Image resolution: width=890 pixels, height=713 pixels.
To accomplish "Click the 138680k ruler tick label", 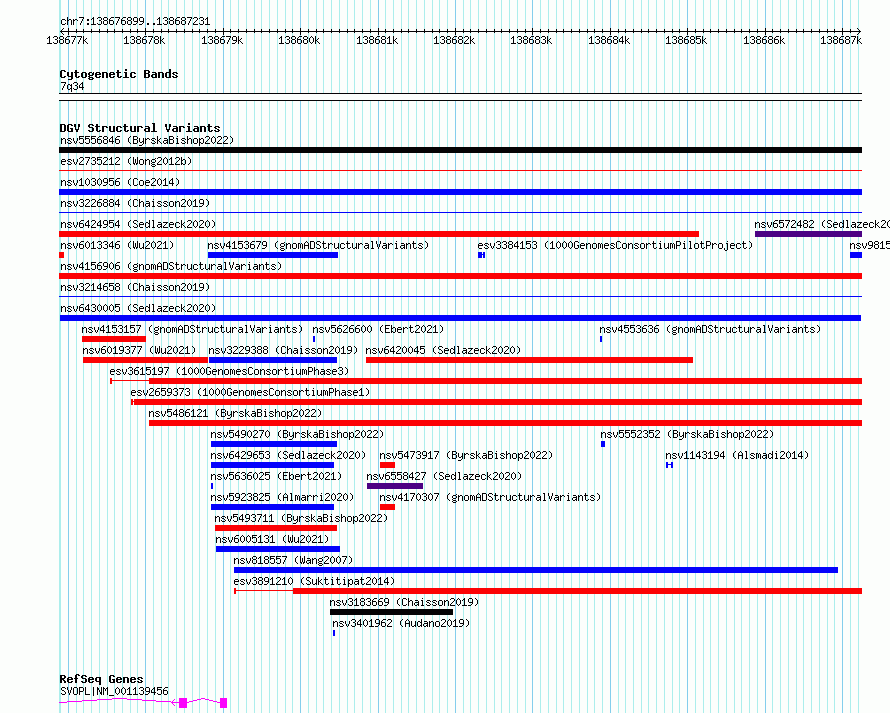I will click(x=299, y=40).
